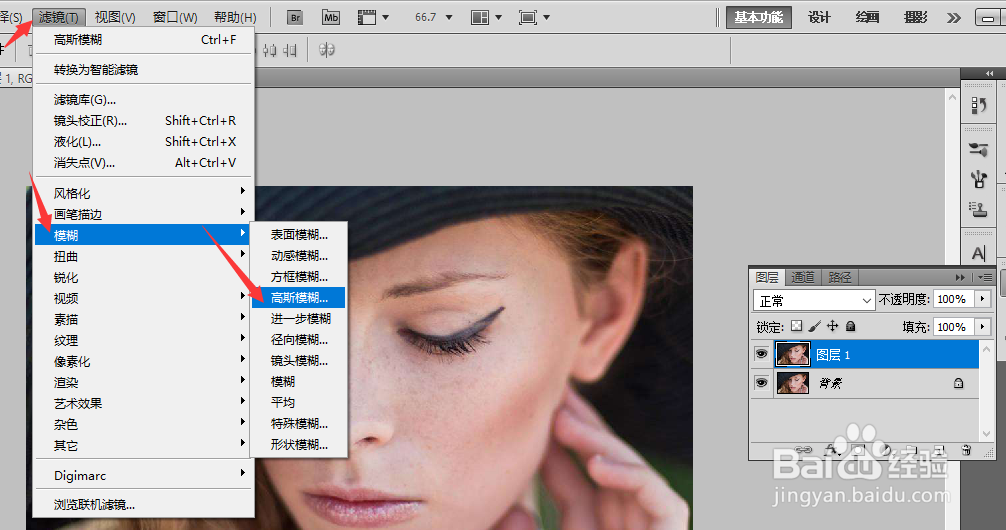
Task: Open the Brush panel icon in dock
Action: (x=978, y=179)
